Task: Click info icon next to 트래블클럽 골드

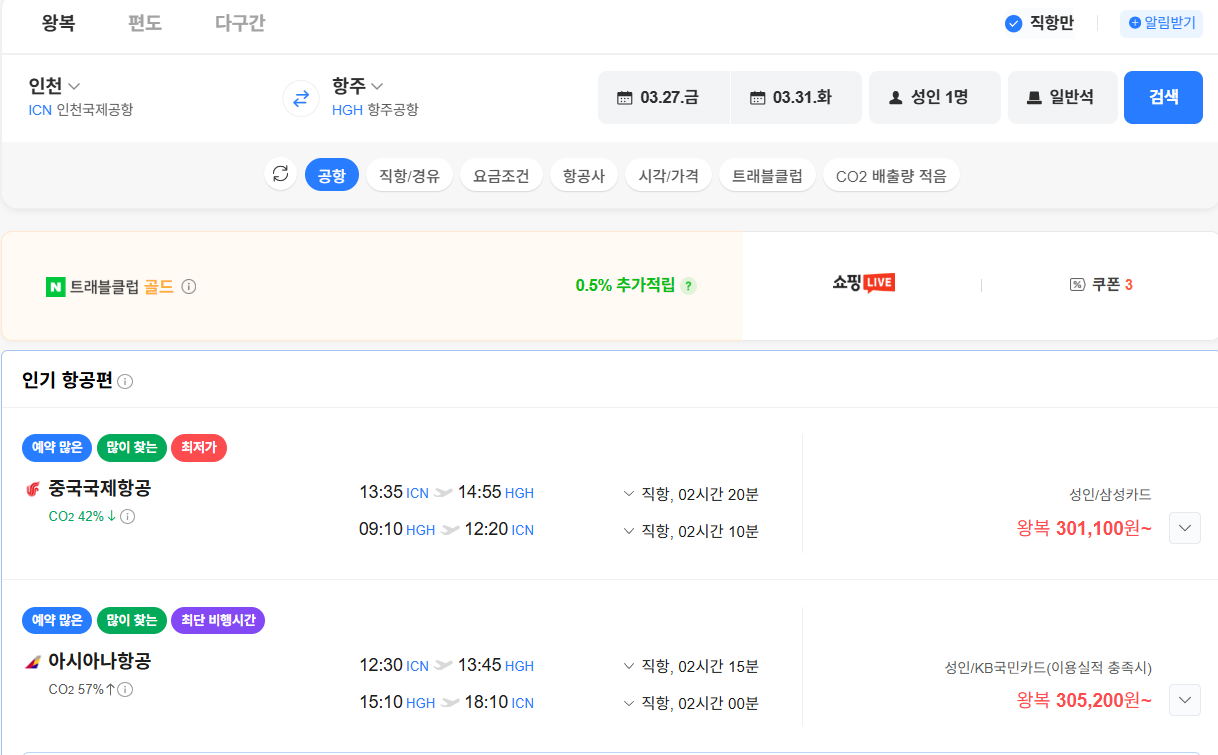Action: pyautogui.click(x=189, y=287)
